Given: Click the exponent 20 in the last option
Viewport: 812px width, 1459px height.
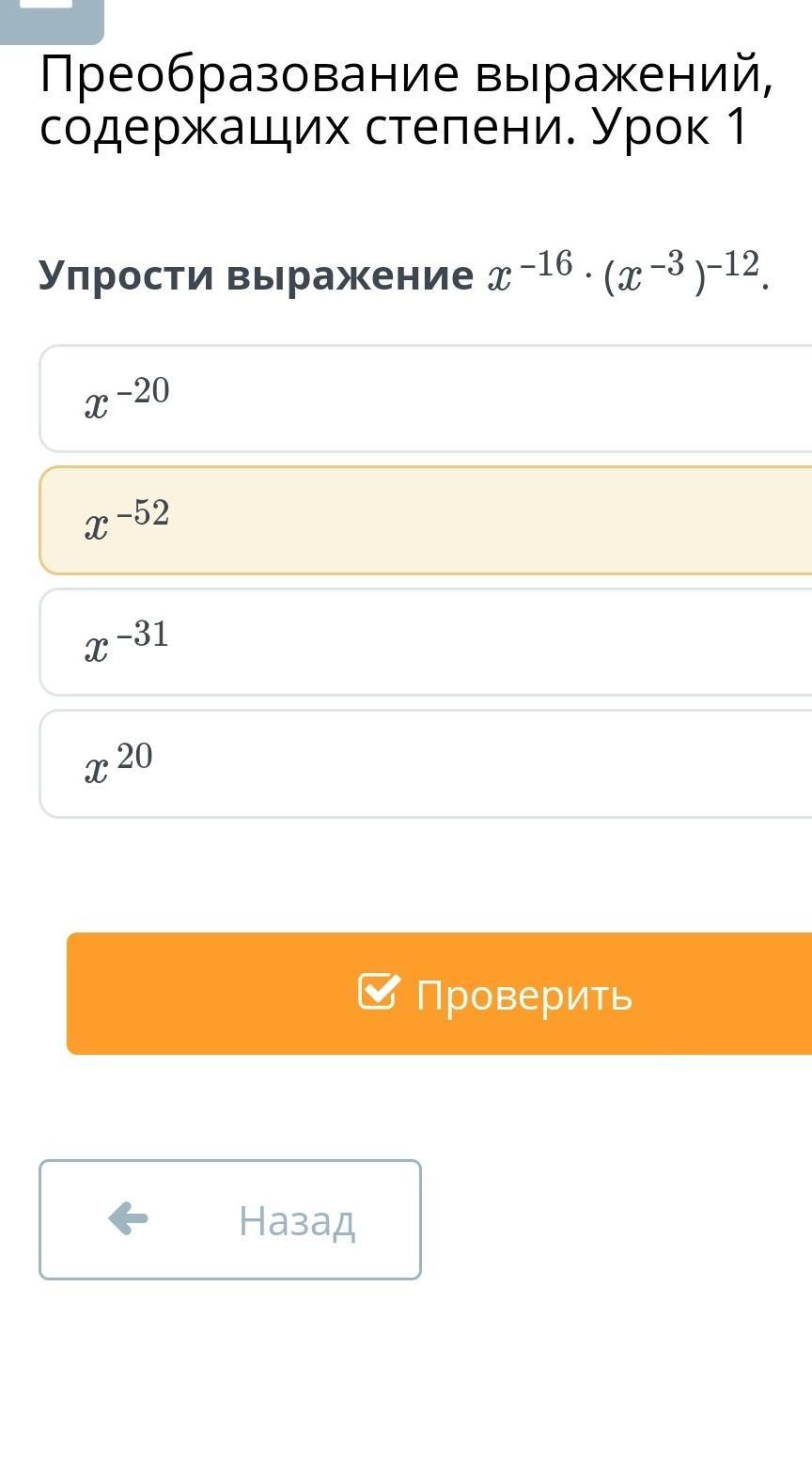Looking at the screenshot, I should 134,756.
